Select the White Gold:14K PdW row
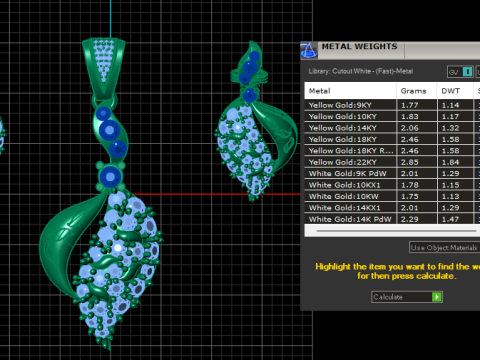 (x=392, y=219)
